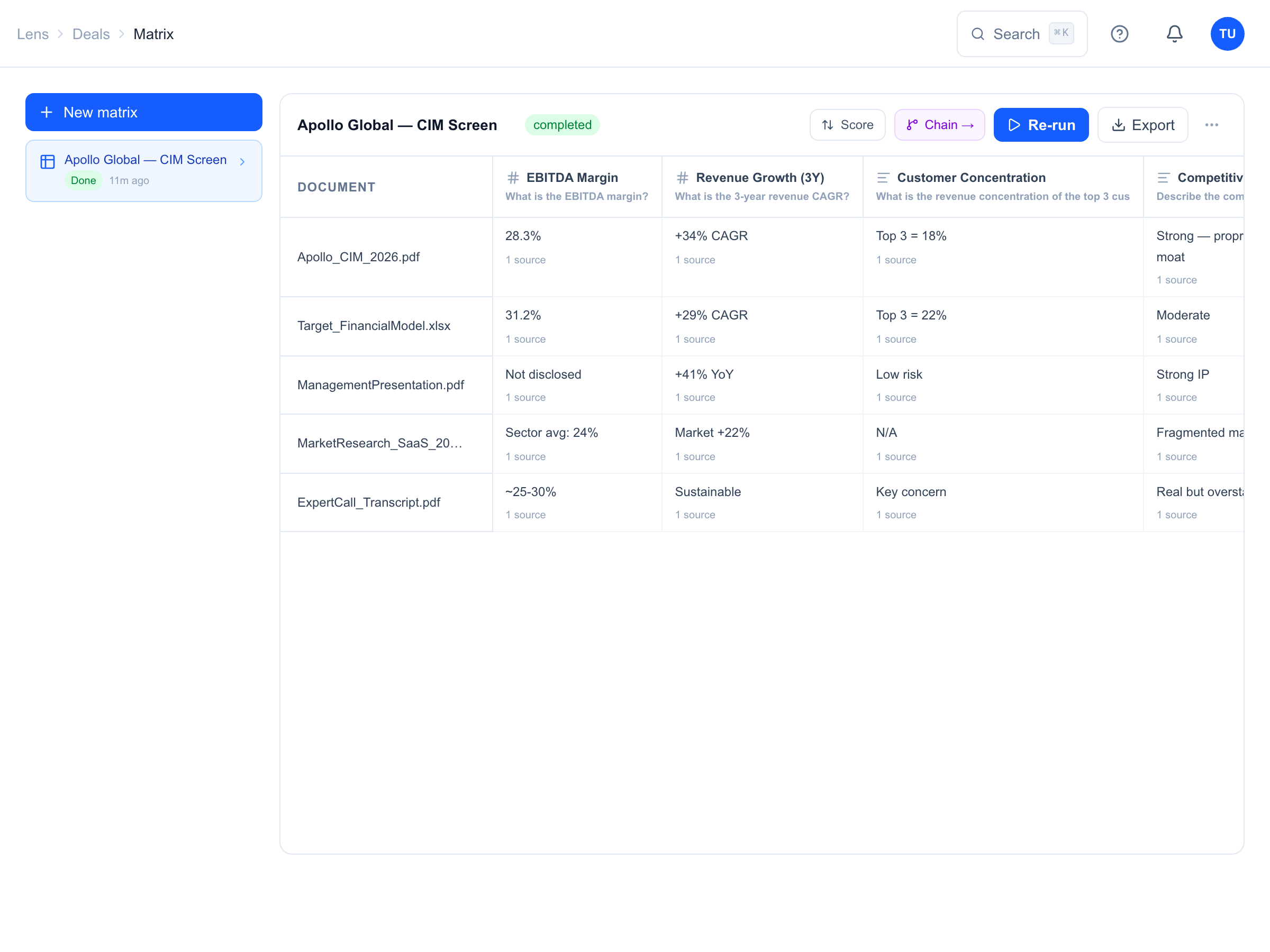The width and height of the screenshot is (1270, 952).
Task: Expand the Apollo Global matrix chevron
Action: pos(242,162)
